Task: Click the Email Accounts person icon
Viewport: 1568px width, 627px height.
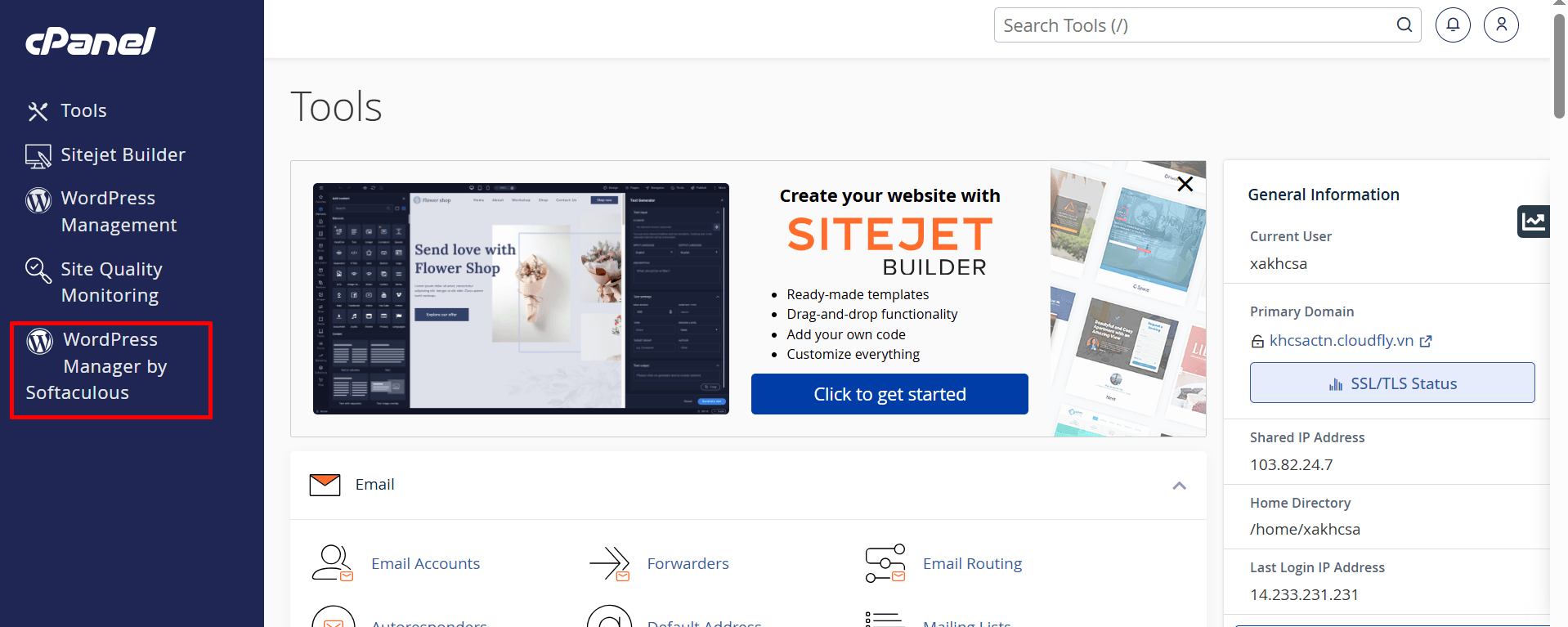Action: 332,563
